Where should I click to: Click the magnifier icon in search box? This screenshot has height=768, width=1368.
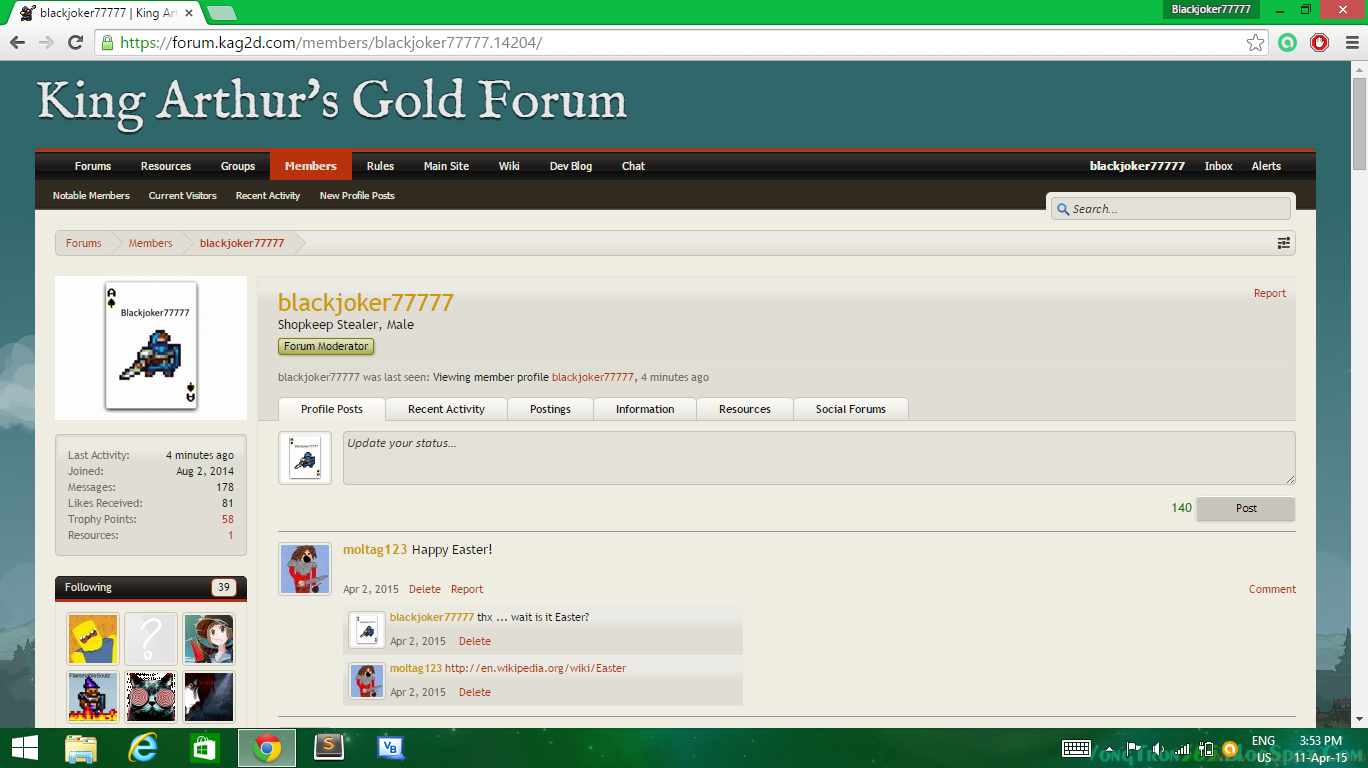[1063, 209]
